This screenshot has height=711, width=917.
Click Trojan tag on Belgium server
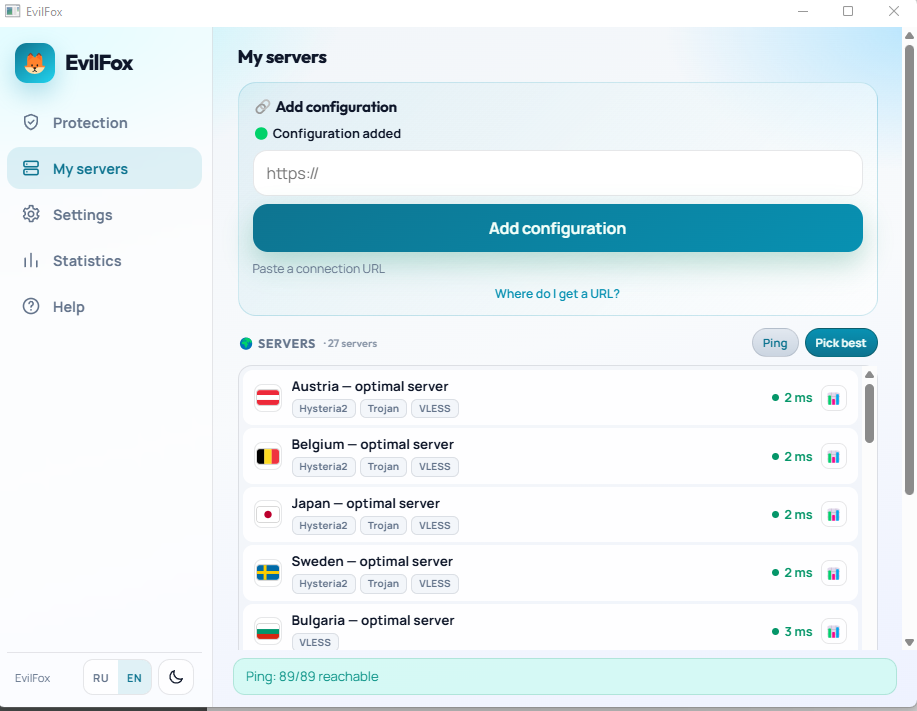pos(383,467)
